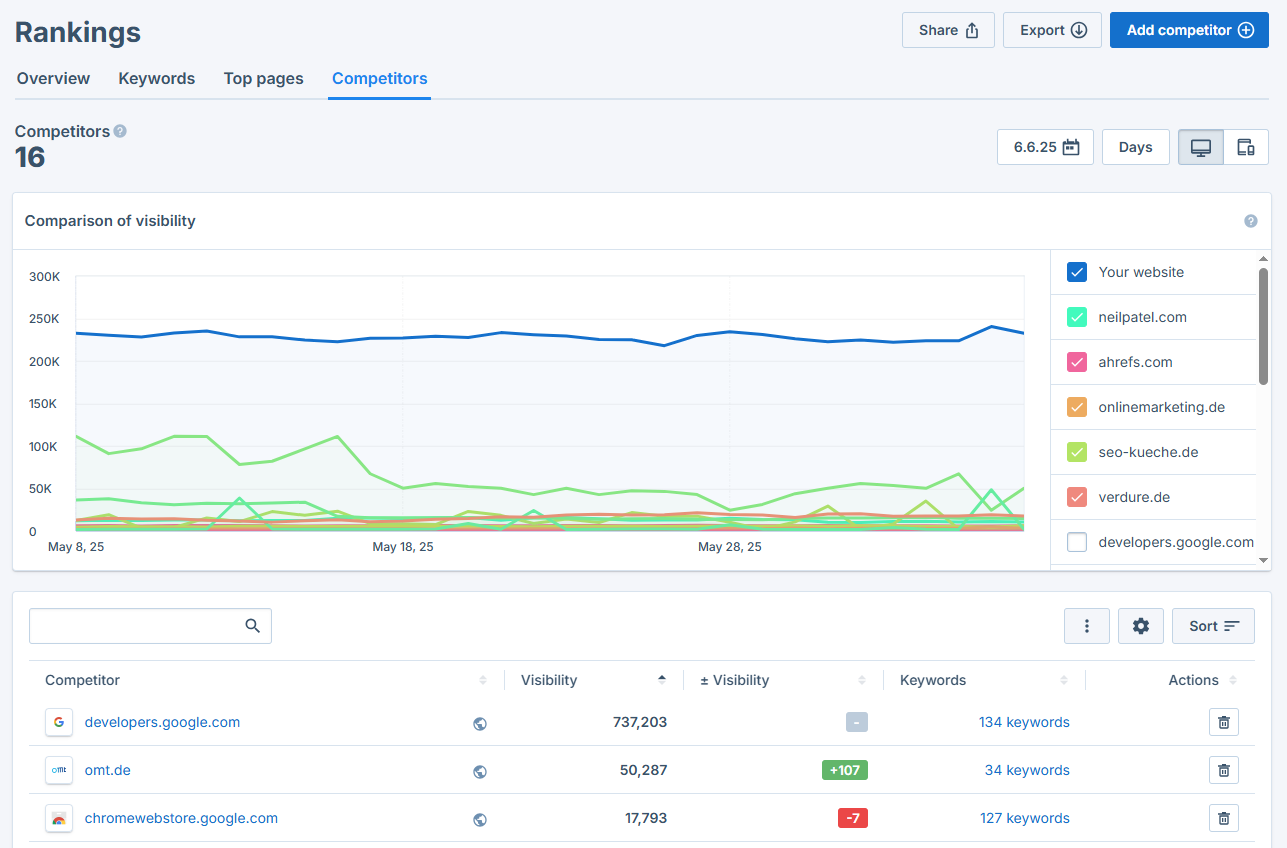Delete the omt.de competitor via trash icon
This screenshot has width=1287, height=848.
[1223, 770]
